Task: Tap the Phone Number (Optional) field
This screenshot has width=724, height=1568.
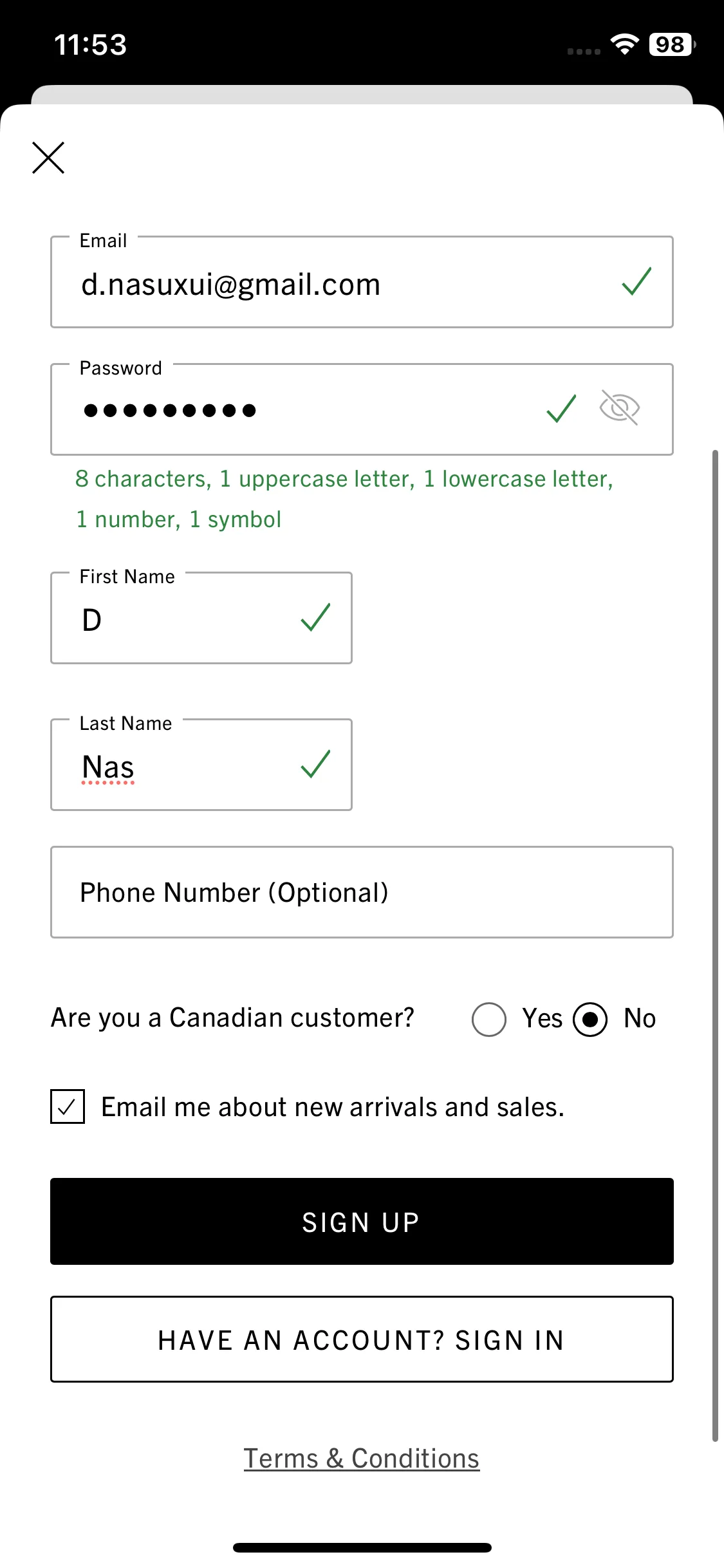Action: tap(362, 892)
